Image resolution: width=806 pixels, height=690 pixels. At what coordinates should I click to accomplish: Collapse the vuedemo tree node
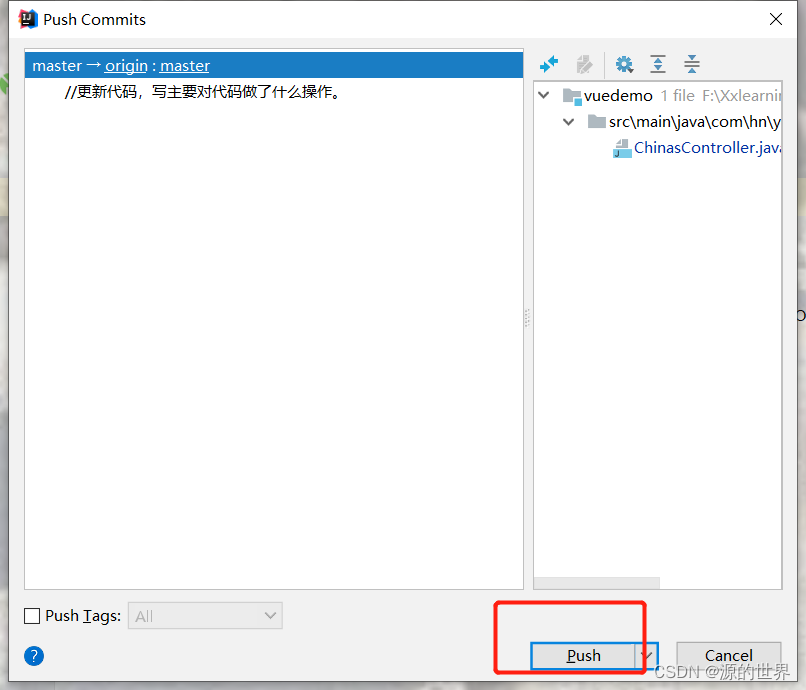pyautogui.click(x=544, y=95)
